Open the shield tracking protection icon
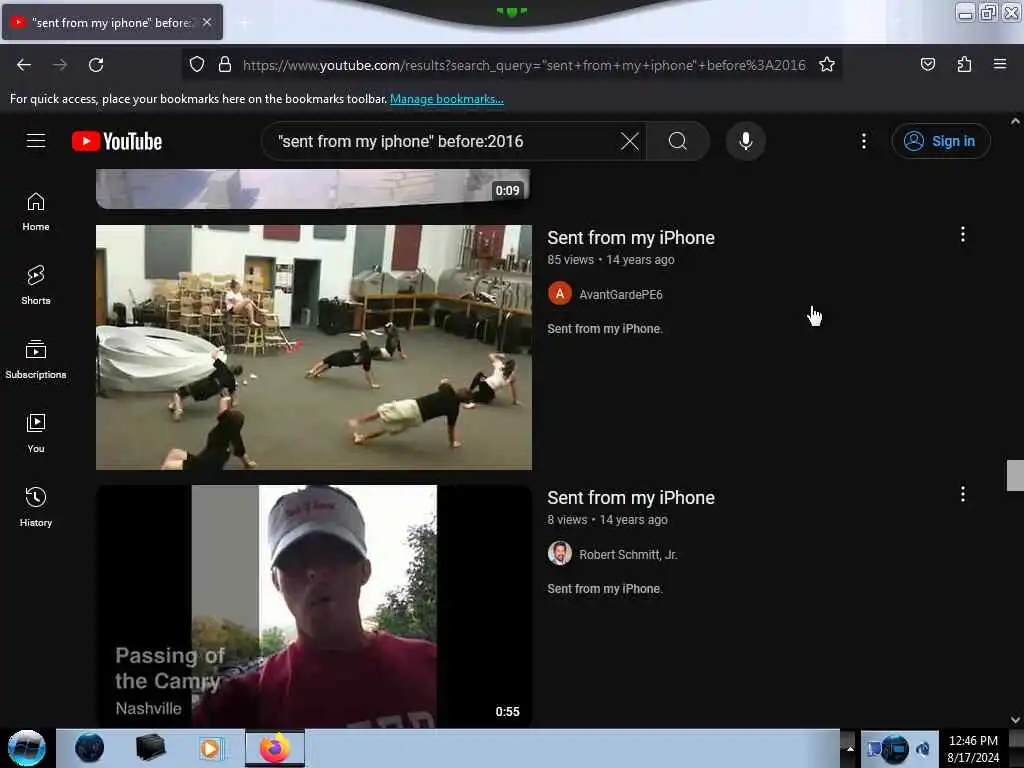Screen dimensions: 1024x768 pos(197,65)
